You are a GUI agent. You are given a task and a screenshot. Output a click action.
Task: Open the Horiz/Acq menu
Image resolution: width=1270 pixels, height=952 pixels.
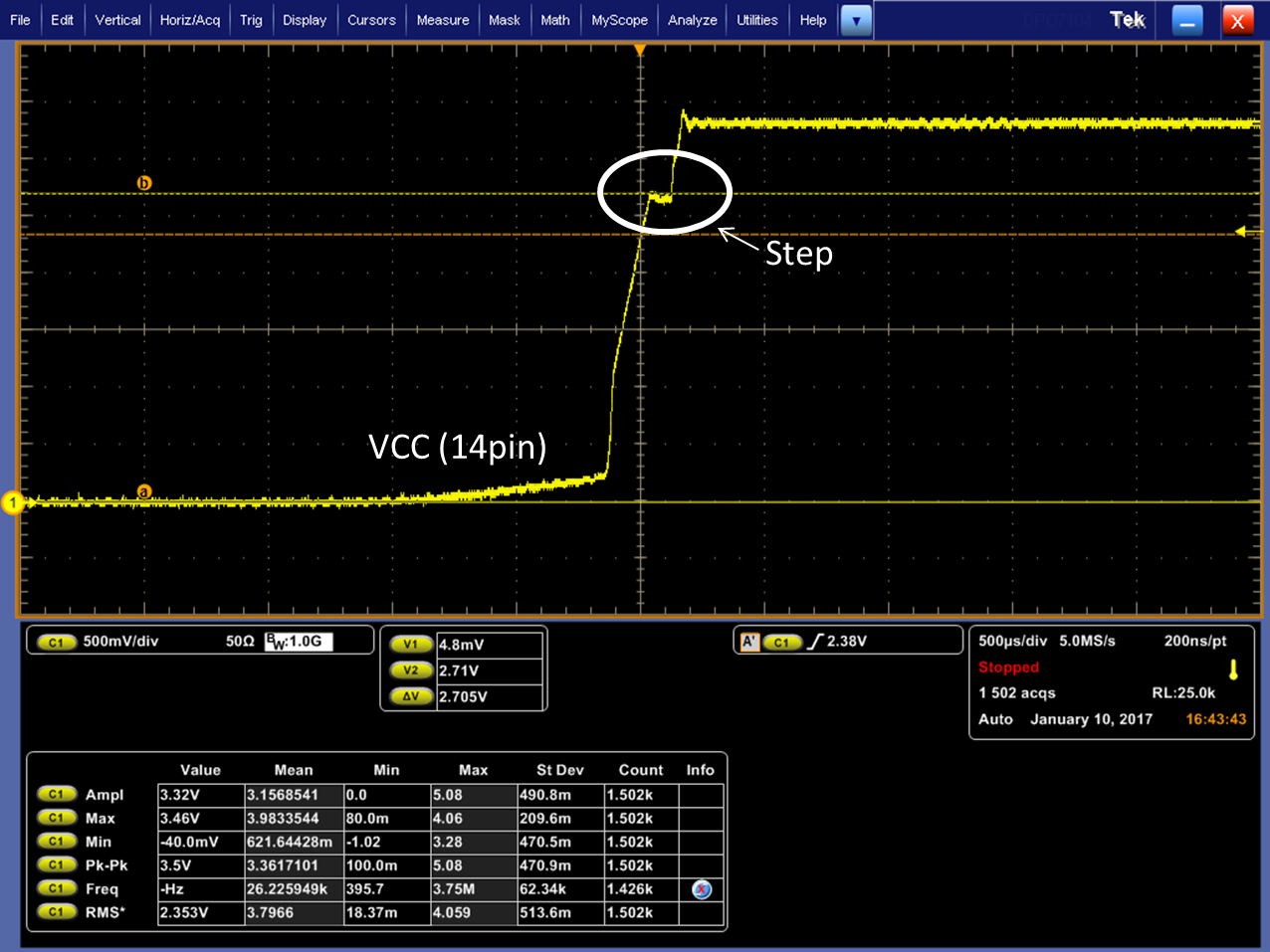tap(190, 20)
